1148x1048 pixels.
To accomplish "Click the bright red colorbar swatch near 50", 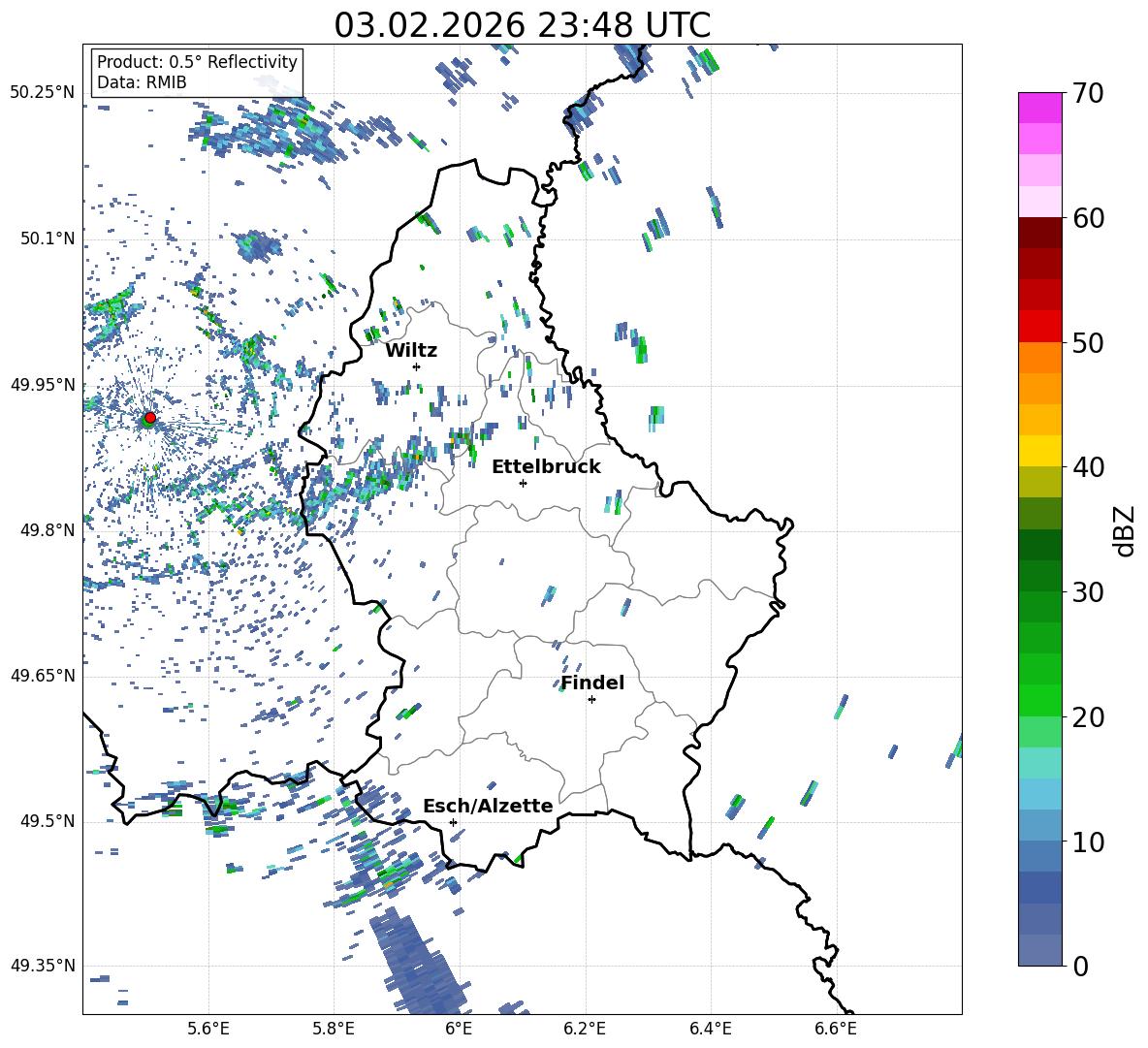I will [1039, 327].
